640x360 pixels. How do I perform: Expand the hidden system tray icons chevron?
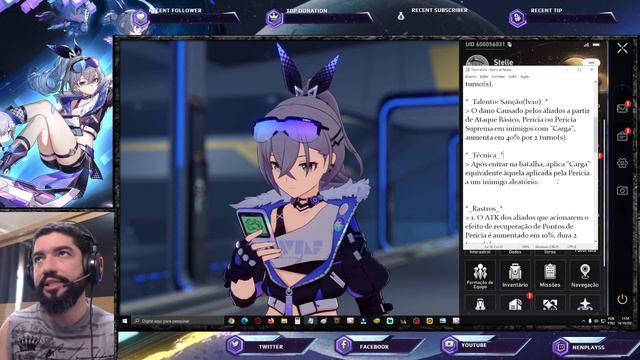coord(583,321)
